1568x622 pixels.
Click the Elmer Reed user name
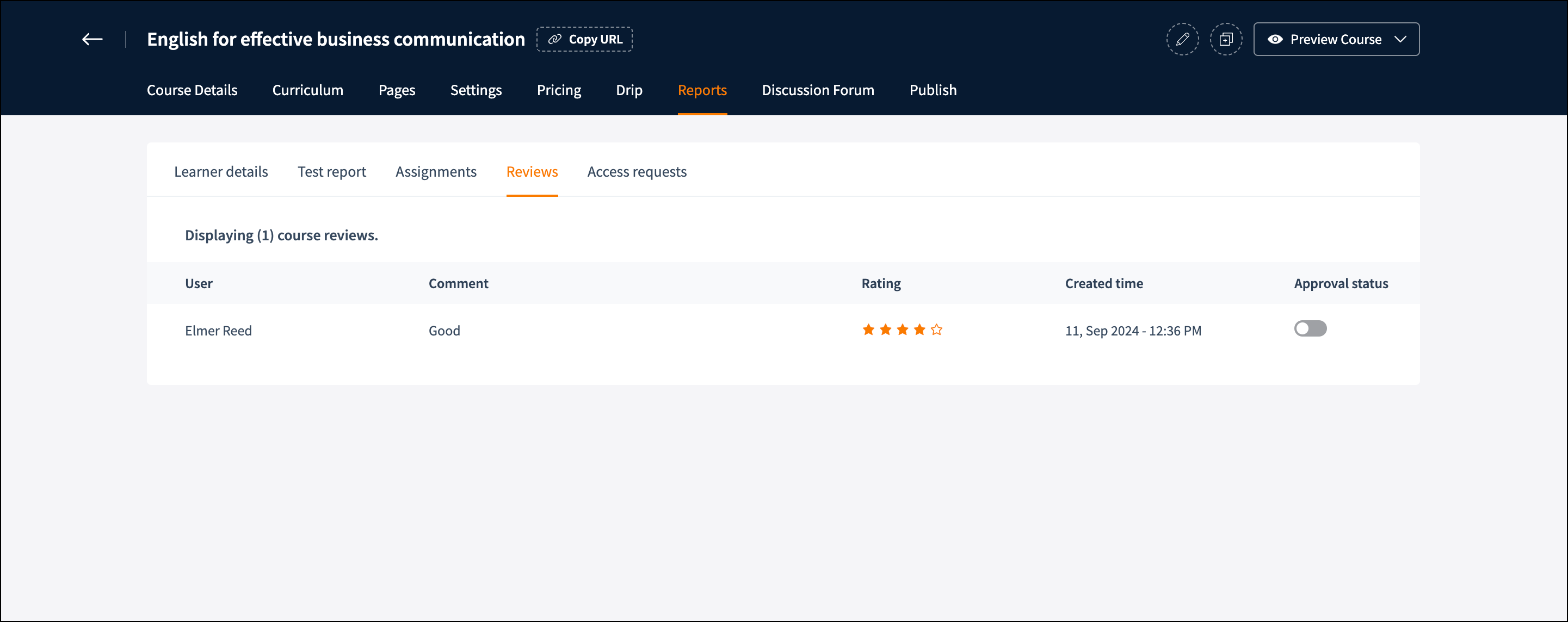pos(219,331)
